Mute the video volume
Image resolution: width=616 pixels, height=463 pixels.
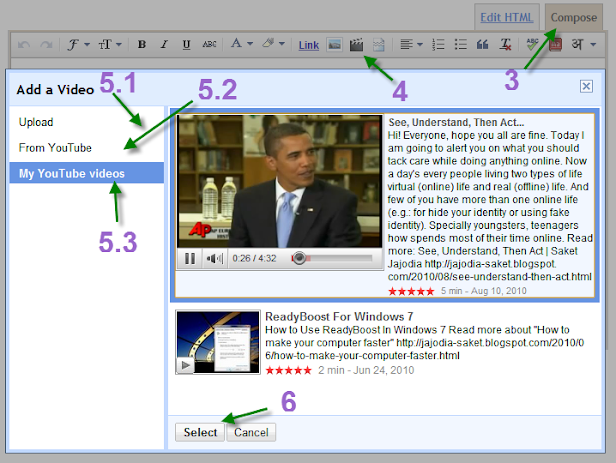coord(214,258)
